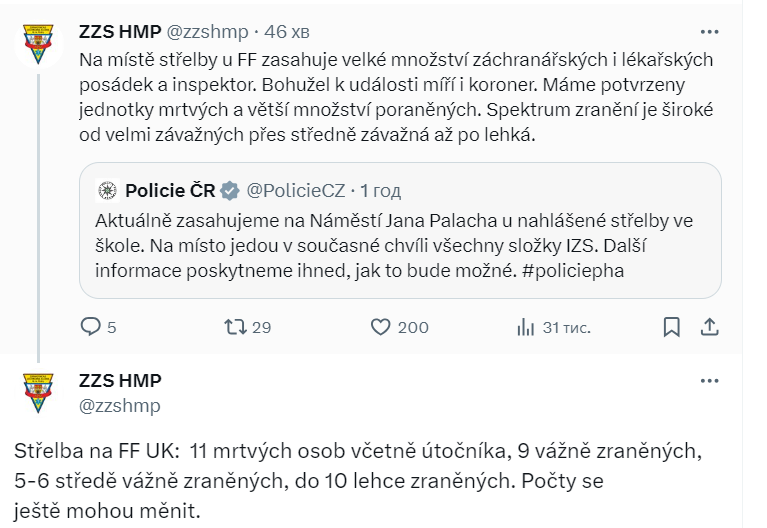Click the @PolicieCZ handle in quoted tweet
767x528 pixels.
tap(296, 190)
